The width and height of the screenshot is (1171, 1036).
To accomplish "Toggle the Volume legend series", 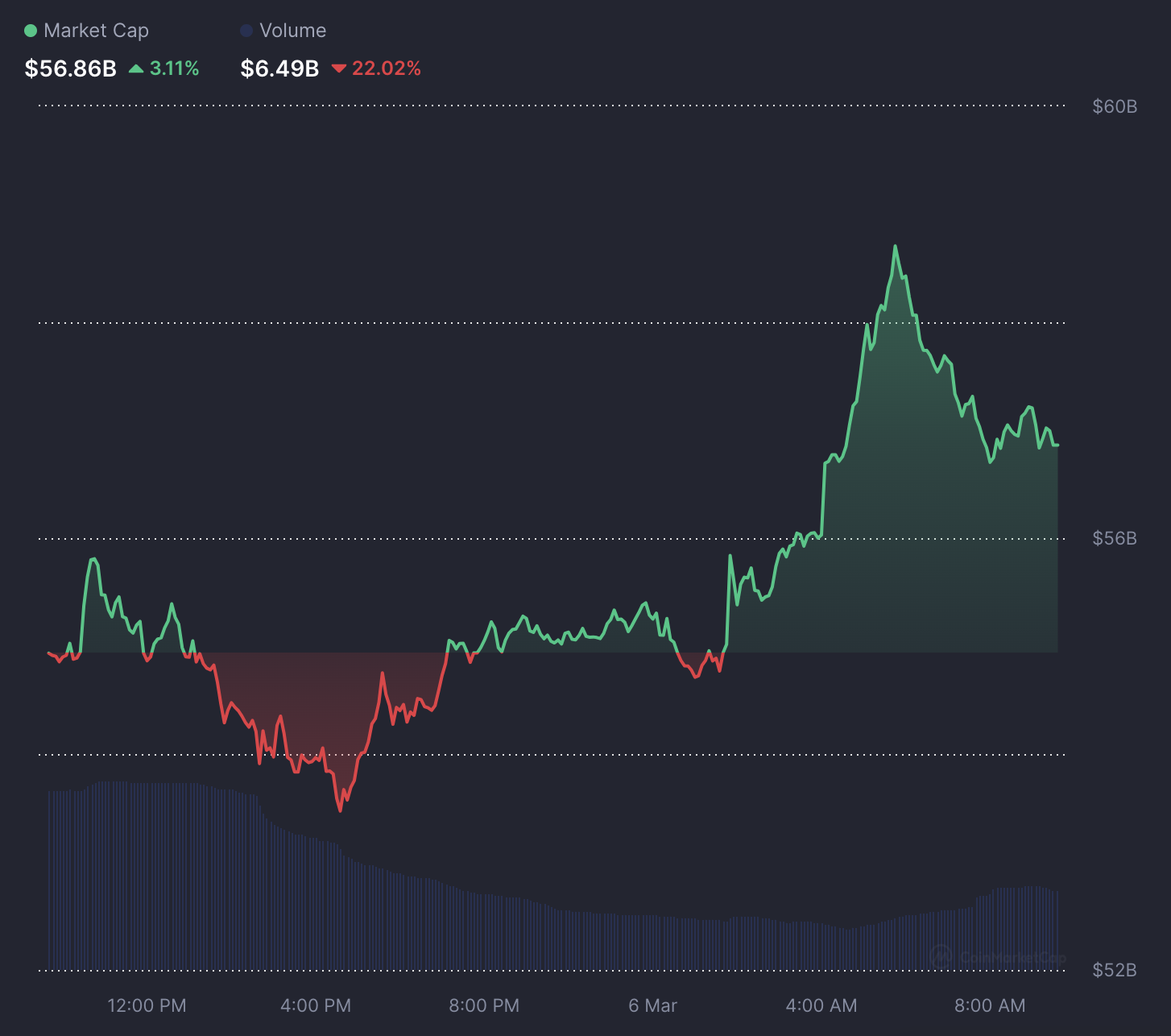I will coord(283,31).
